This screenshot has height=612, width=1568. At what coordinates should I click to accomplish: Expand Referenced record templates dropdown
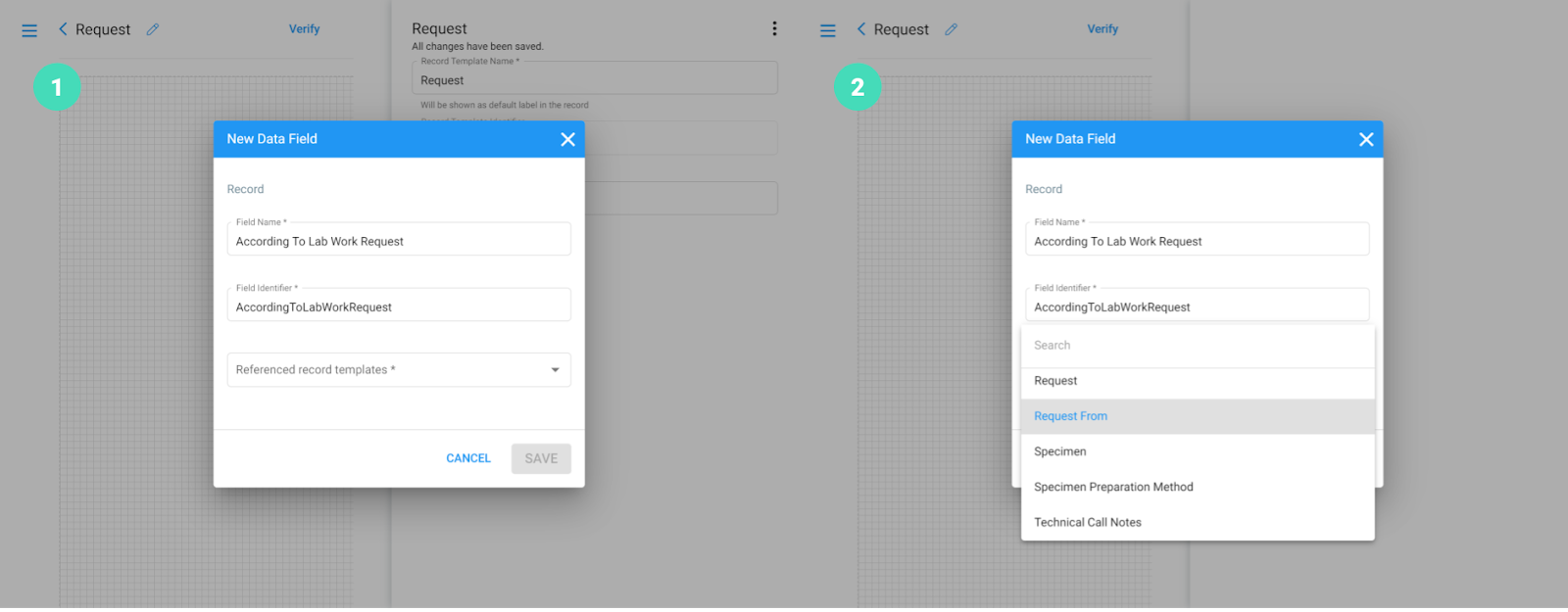pyautogui.click(x=399, y=370)
